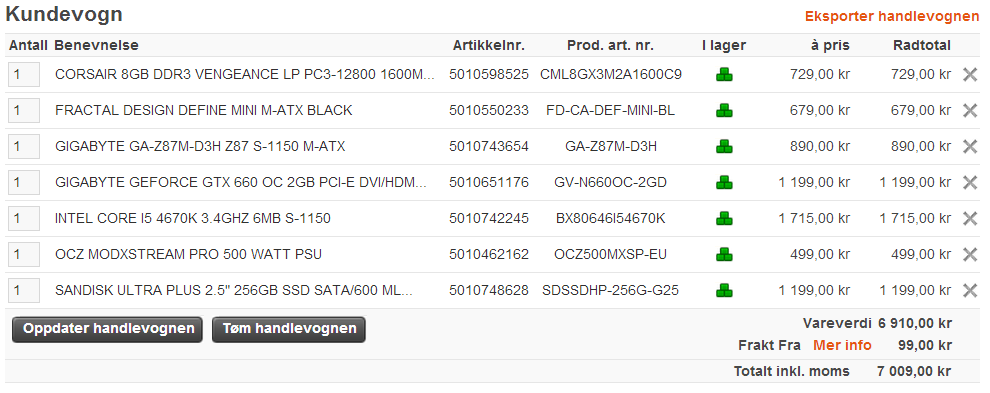The image size is (990, 393).
Task: Delete the INTEL CORE I5 4670K item
Action: point(970,219)
